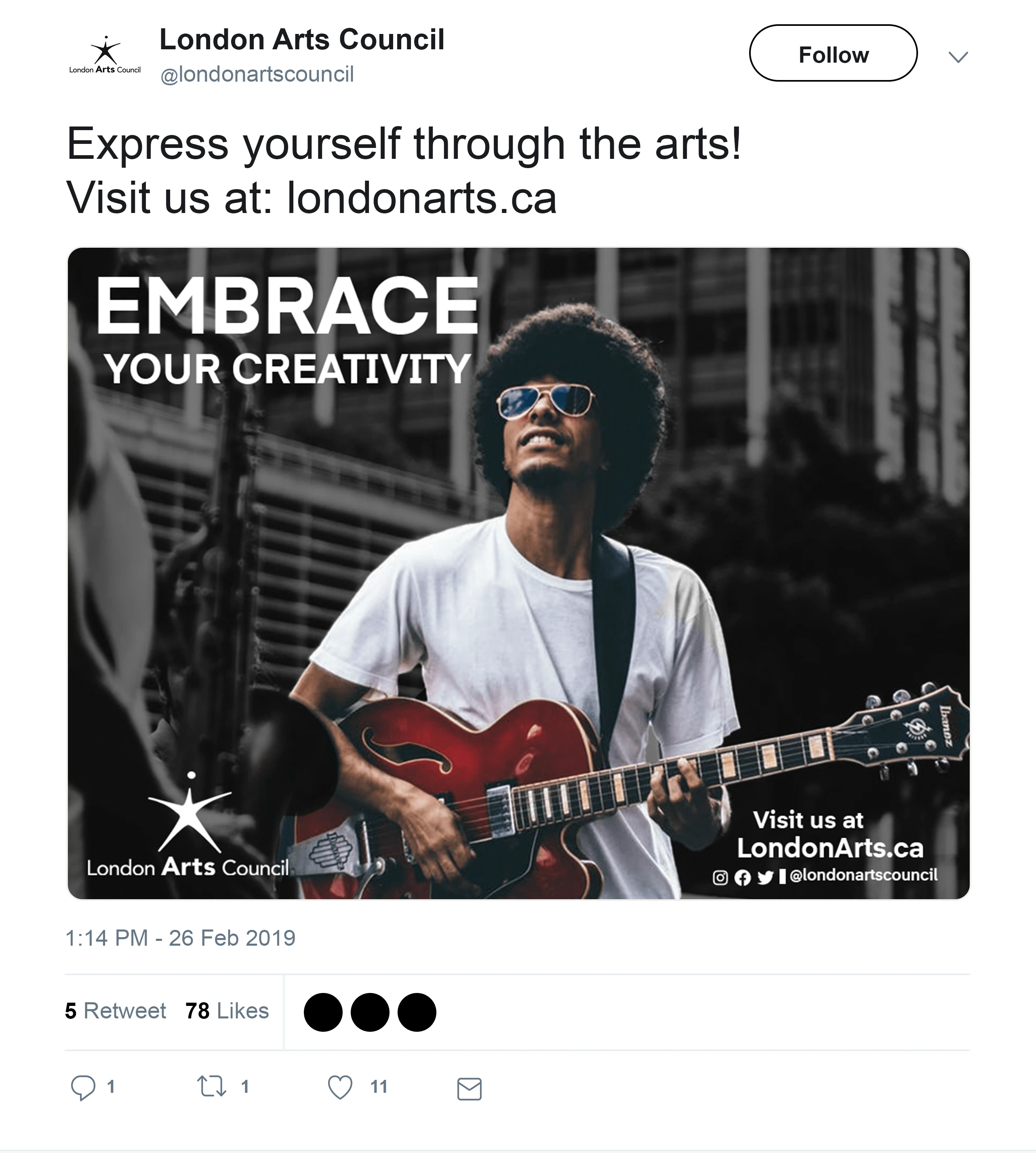Click the third liker avatar circle
This screenshot has height=1153, width=1036.
[x=417, y=1012]
